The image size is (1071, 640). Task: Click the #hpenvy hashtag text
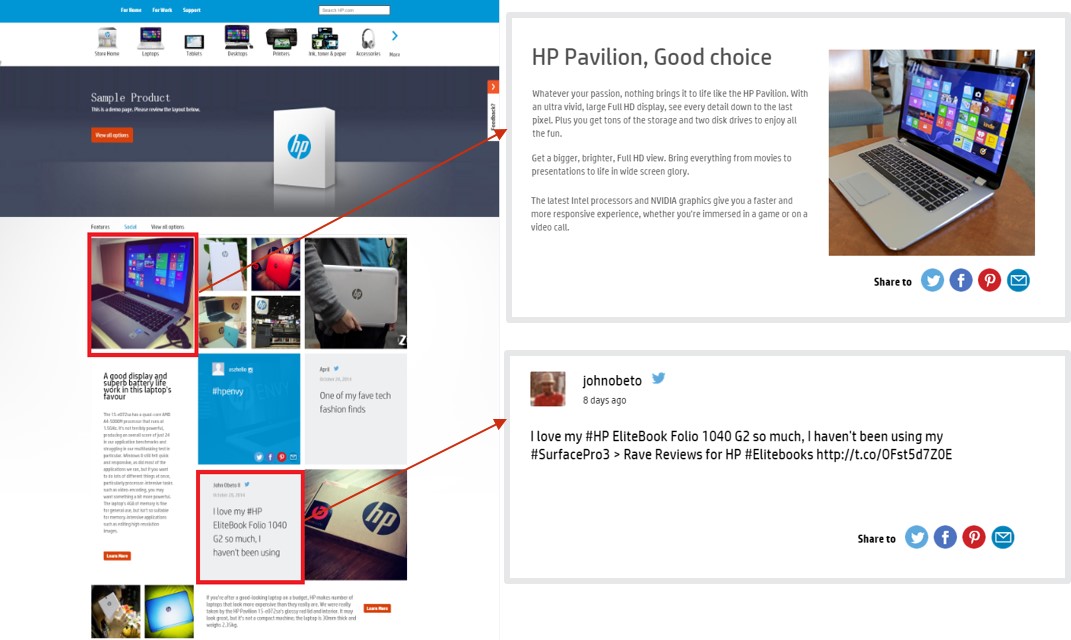[x=227, y=391]
